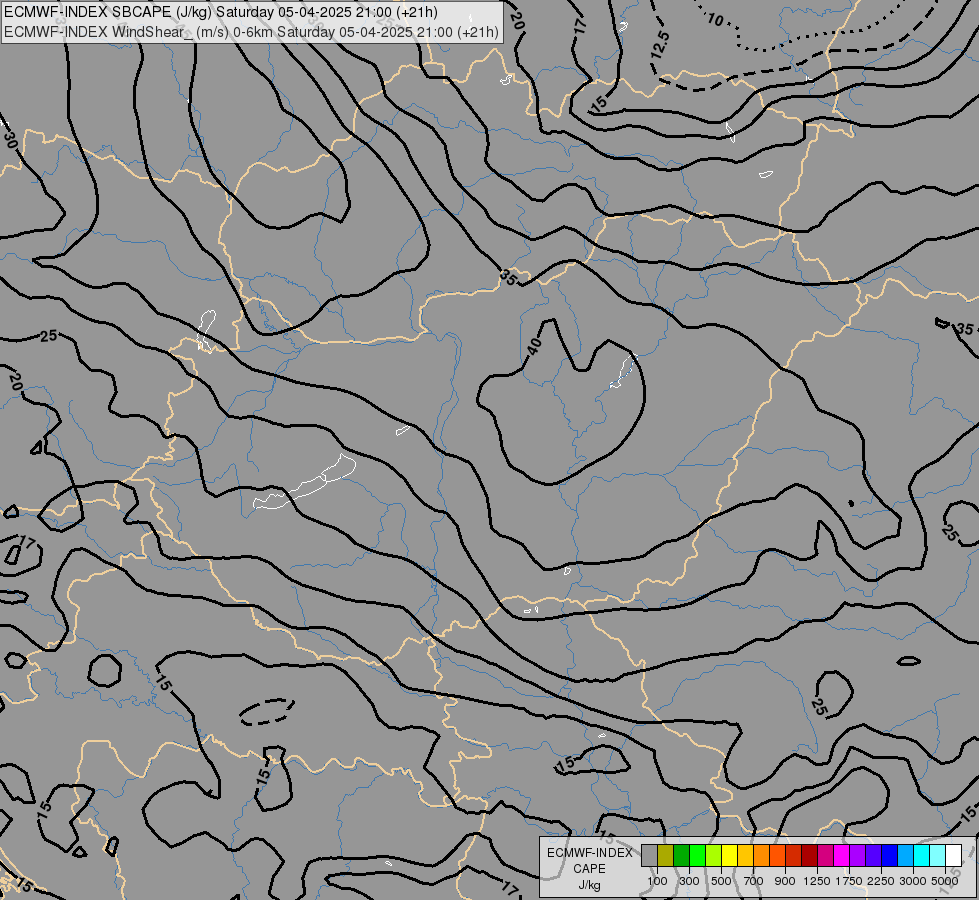Click the amber swatch before the 700 tick

745,855
